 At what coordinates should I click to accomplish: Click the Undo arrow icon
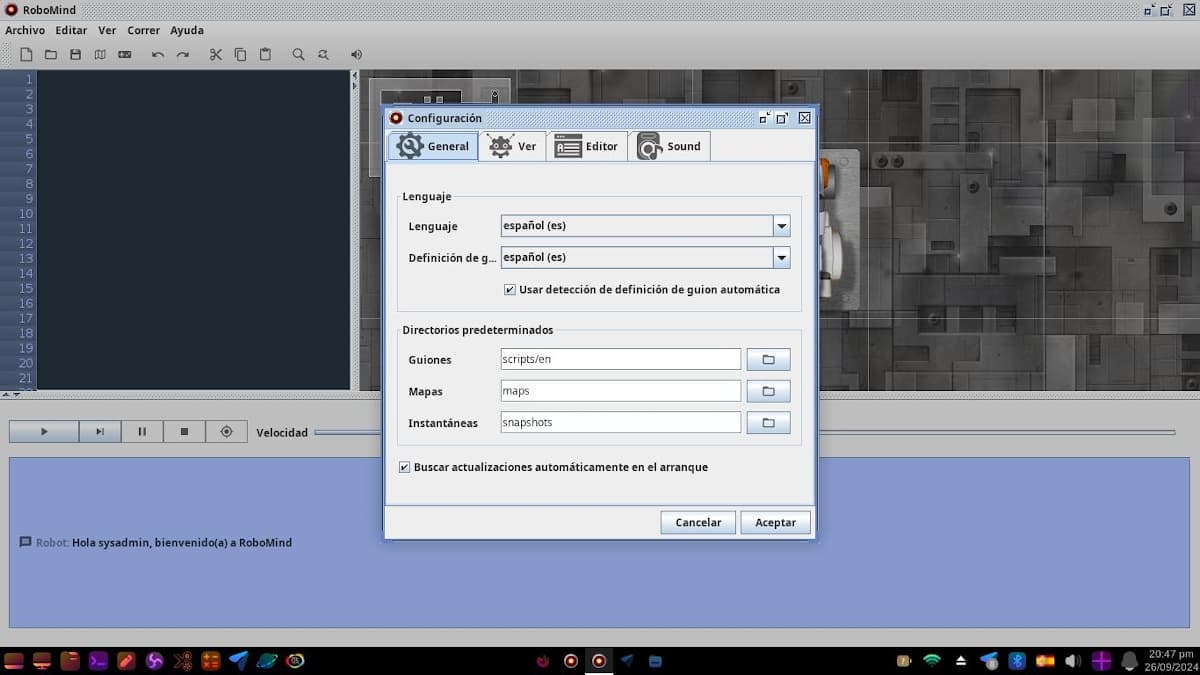click(158, 54)
